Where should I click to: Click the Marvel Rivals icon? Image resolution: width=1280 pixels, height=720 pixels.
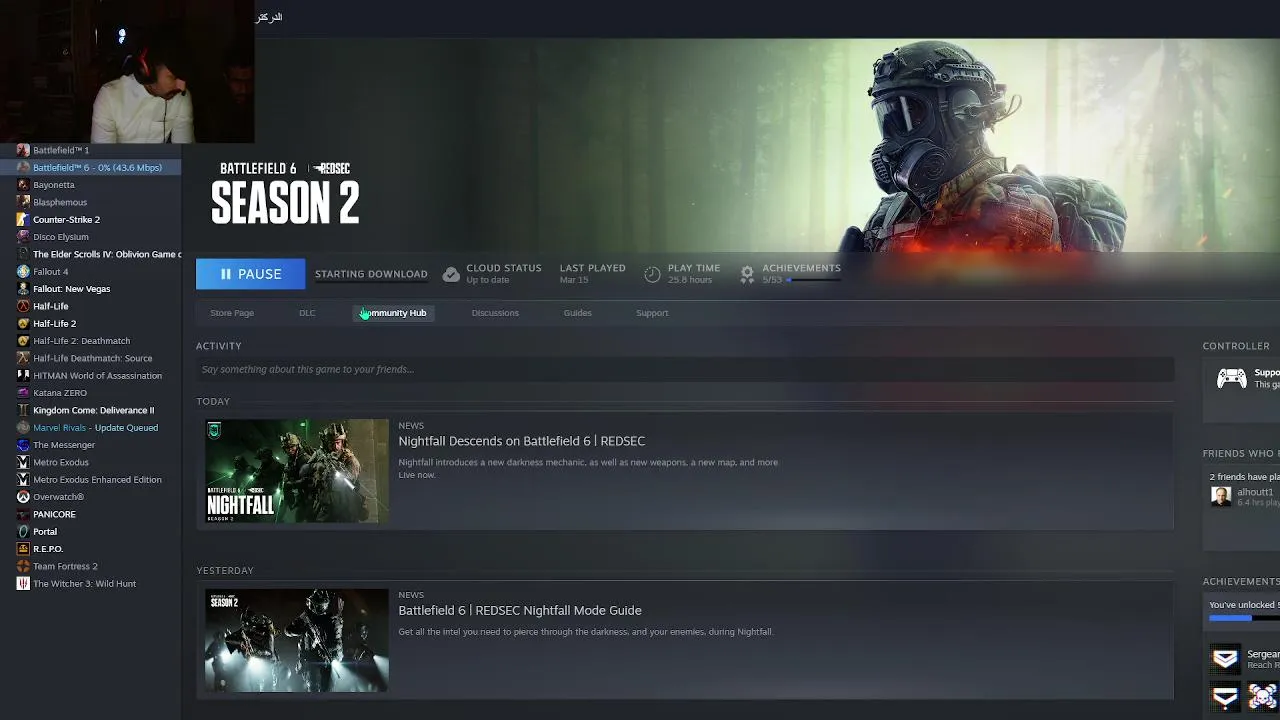click(23, 428)
